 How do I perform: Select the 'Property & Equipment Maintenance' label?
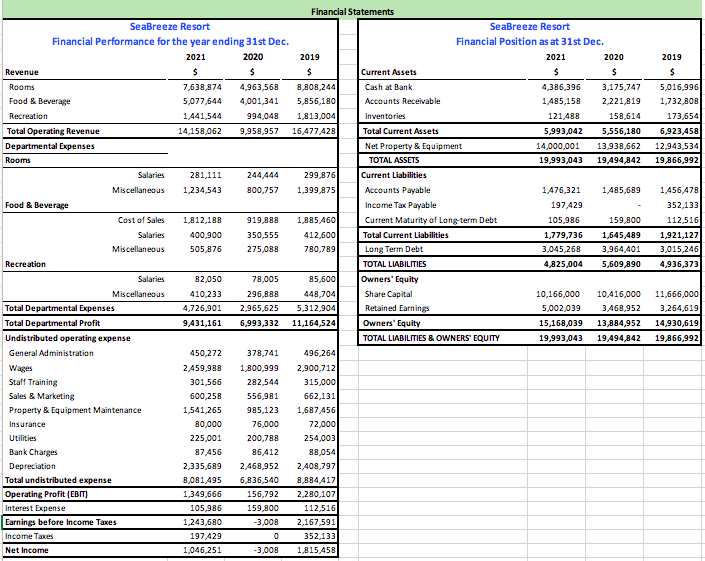pos(75,410)
